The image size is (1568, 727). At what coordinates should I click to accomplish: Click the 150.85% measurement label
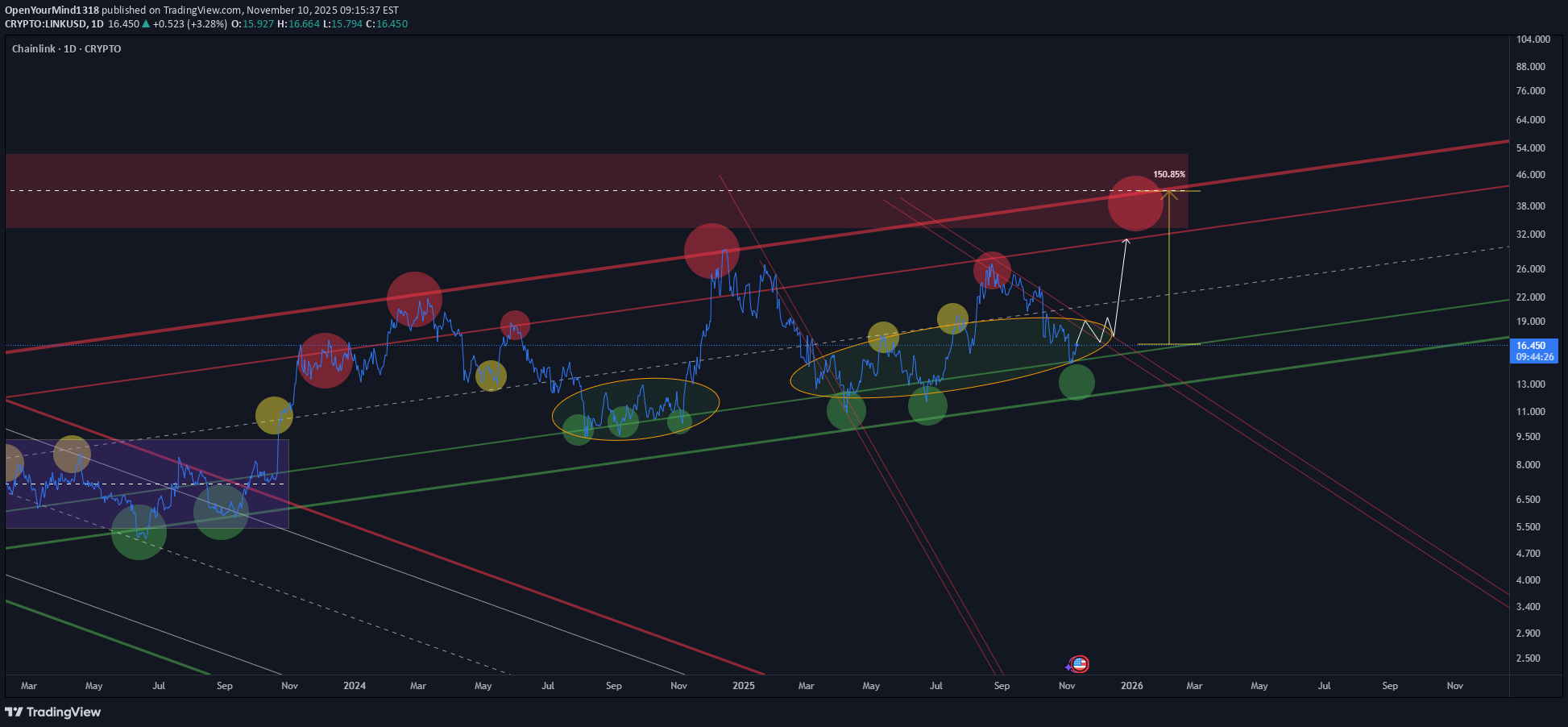(1168, 174)
